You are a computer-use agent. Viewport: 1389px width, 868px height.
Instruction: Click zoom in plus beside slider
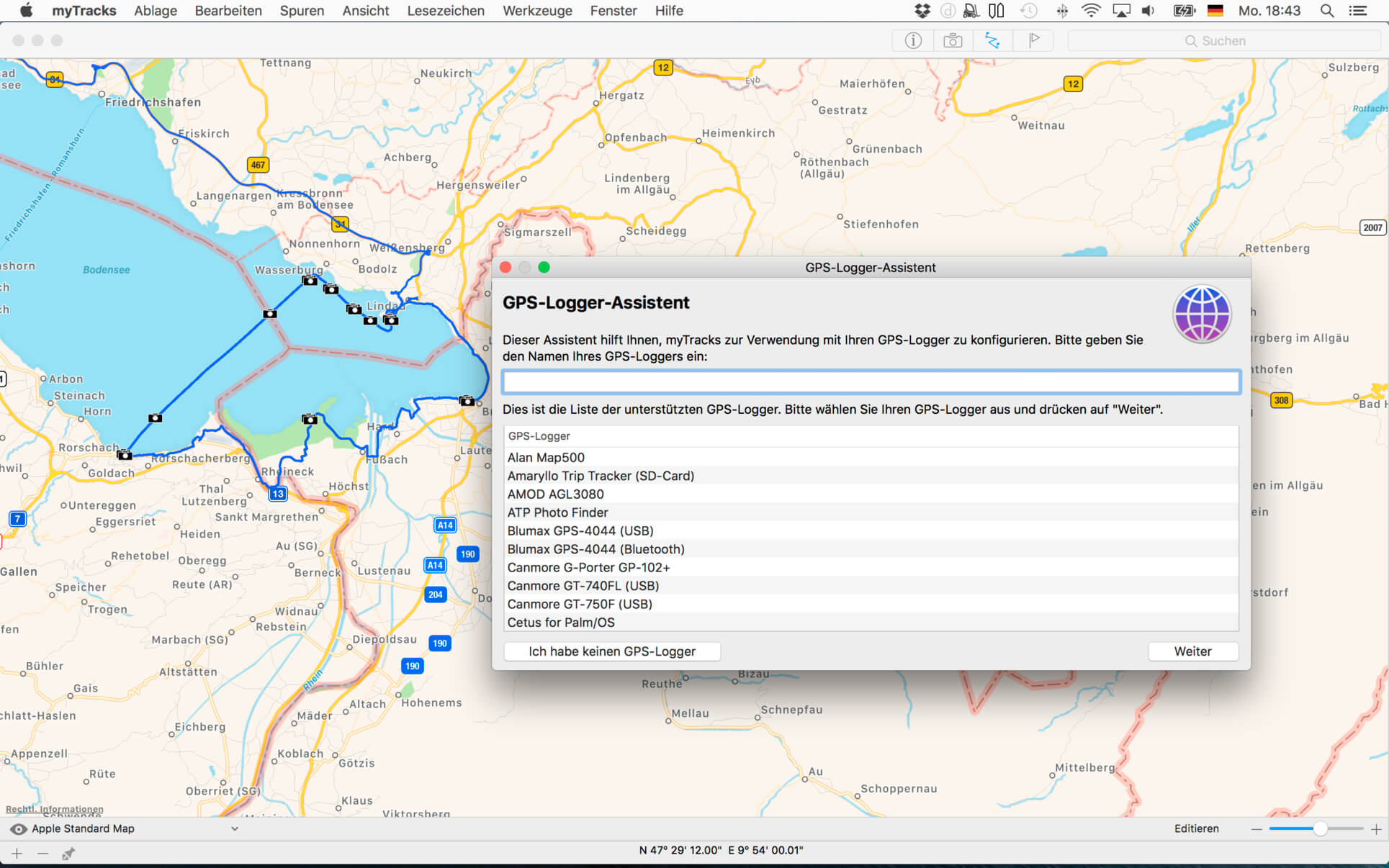tap(1376, 829)
